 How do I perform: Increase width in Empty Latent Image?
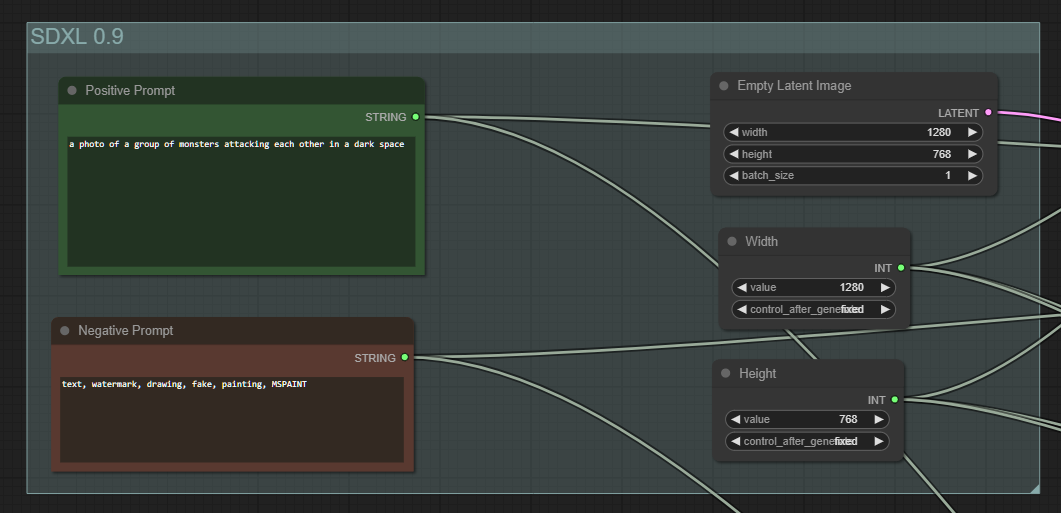pos(971,132)
